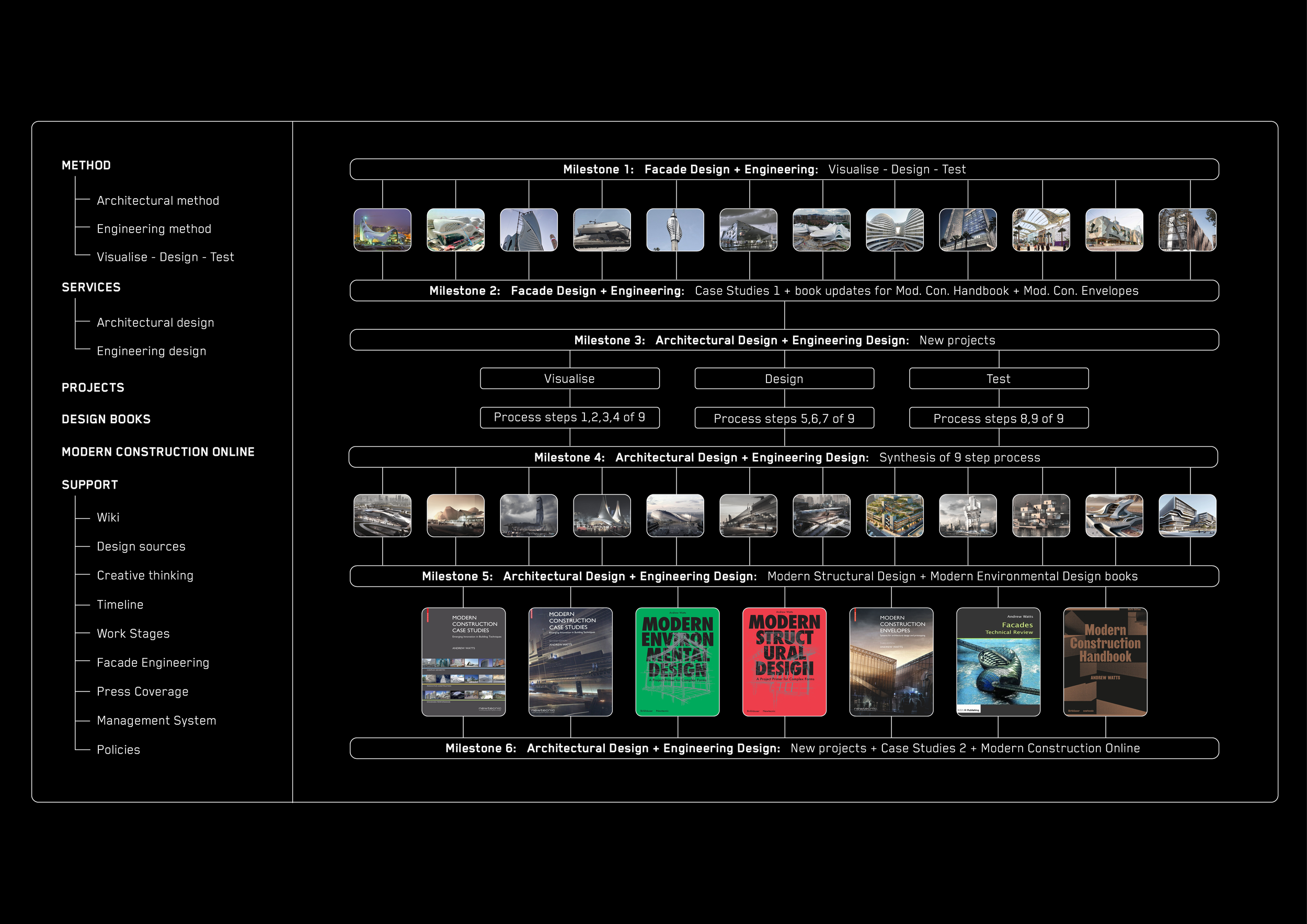Open the Wiki support link
Viewport: 1307px width, 924px height.
108,517
